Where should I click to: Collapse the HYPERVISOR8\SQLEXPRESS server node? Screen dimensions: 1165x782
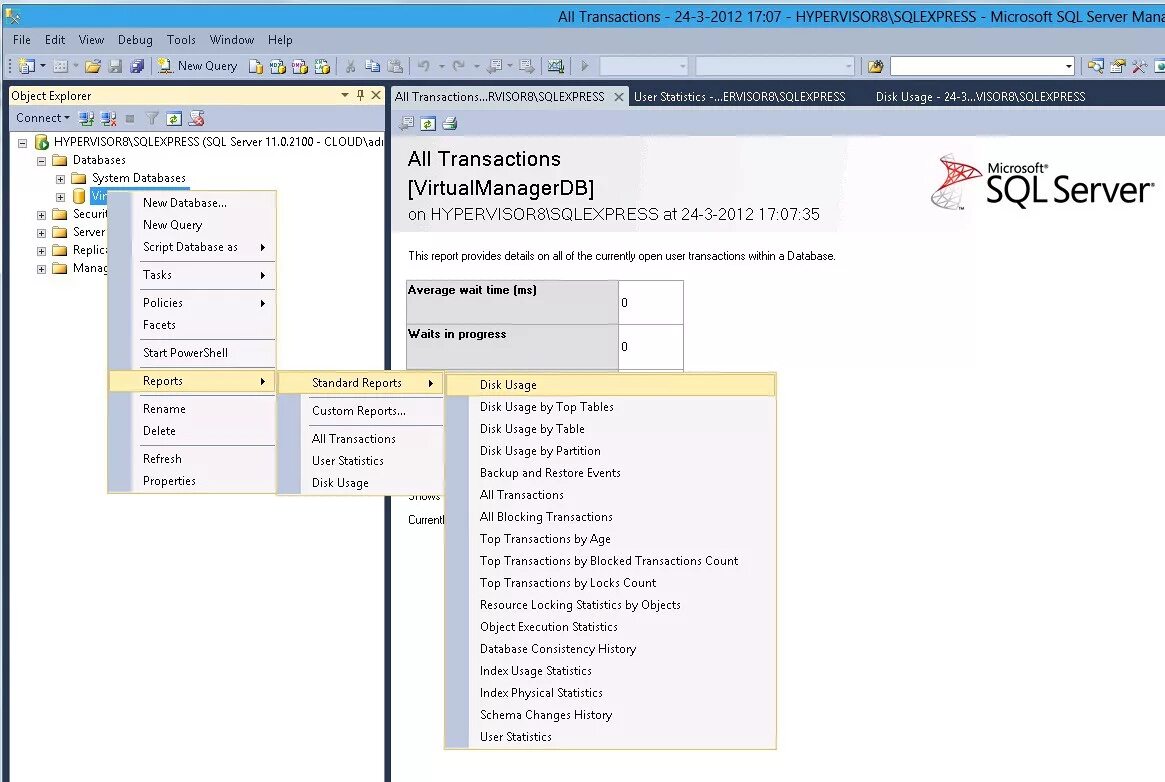pyautogui.click(x=22, y=143)
